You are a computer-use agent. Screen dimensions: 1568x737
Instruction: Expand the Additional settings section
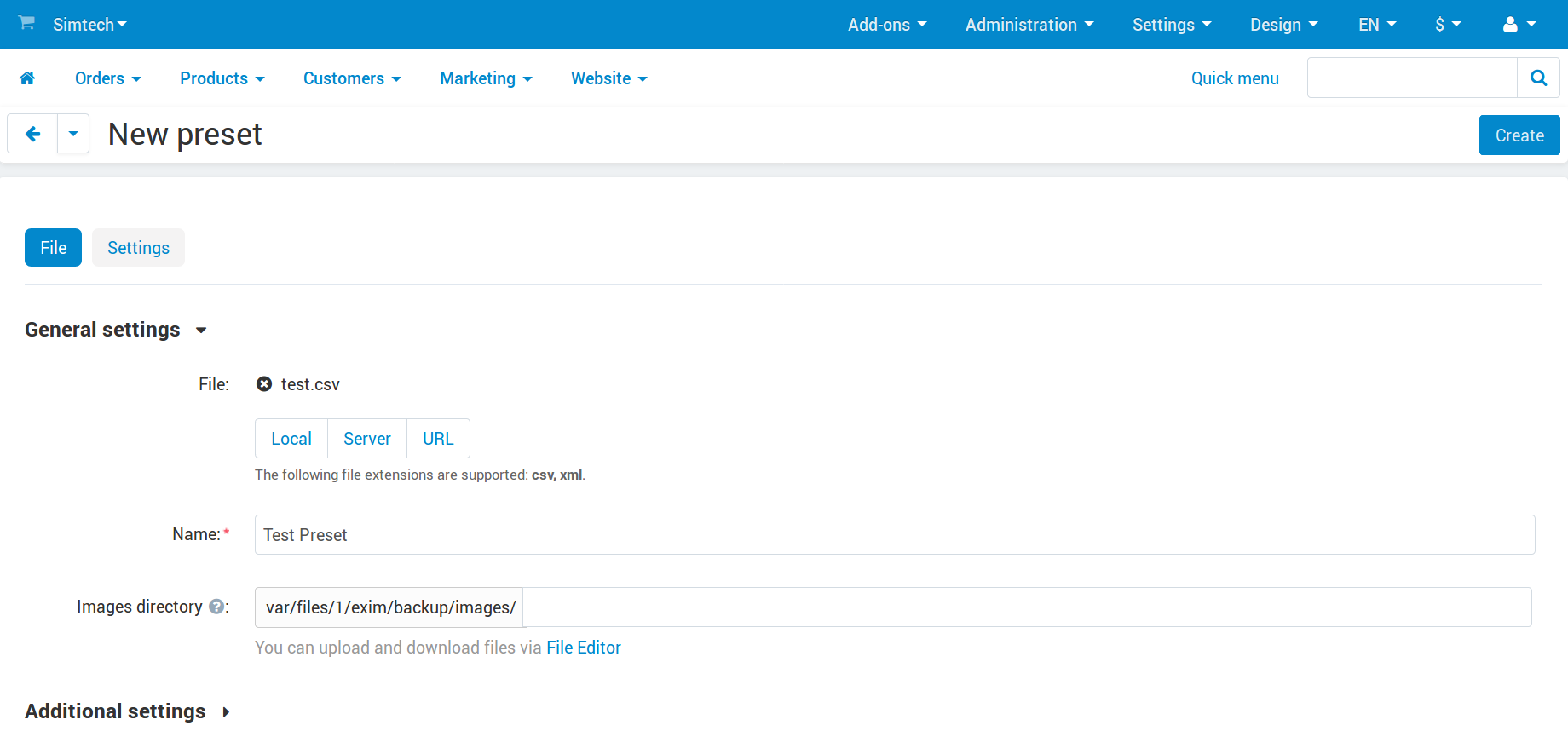coord(128,711)
